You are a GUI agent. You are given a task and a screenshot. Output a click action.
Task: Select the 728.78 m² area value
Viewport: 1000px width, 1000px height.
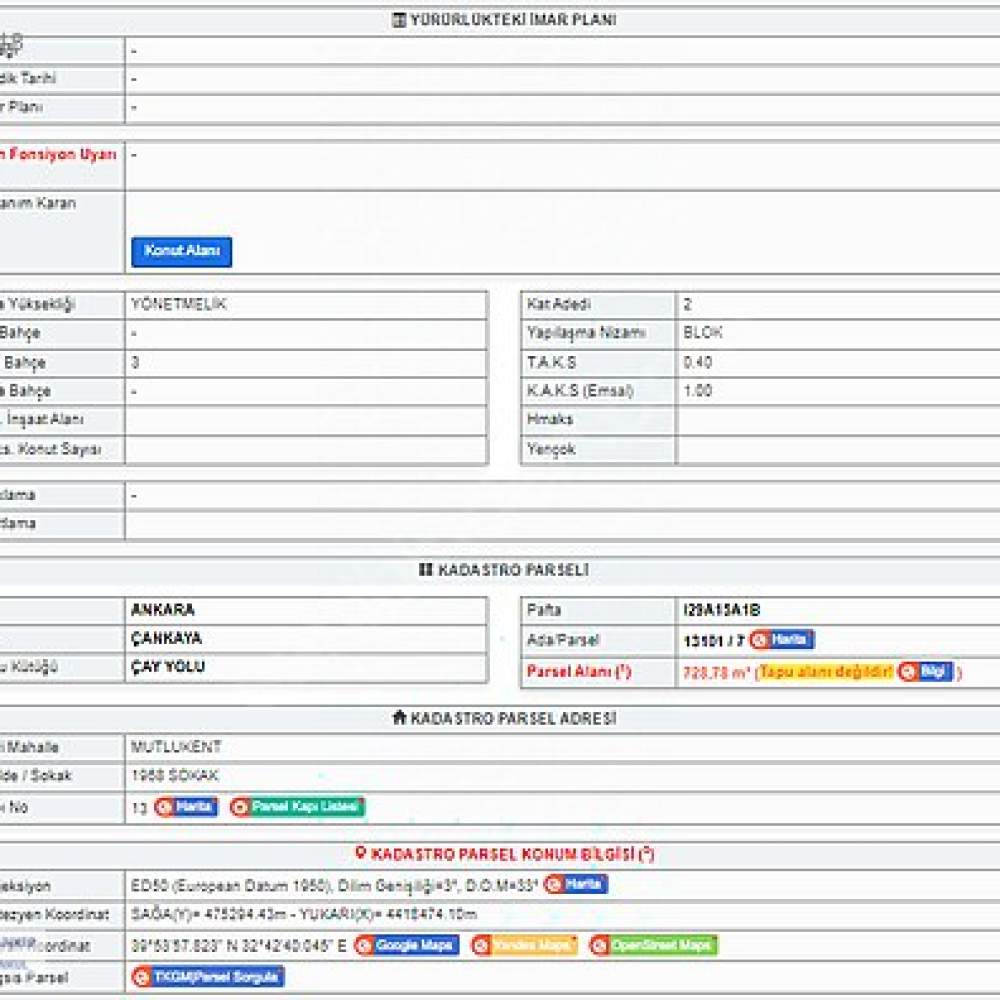pyautogui.click(x=716, y=672)
